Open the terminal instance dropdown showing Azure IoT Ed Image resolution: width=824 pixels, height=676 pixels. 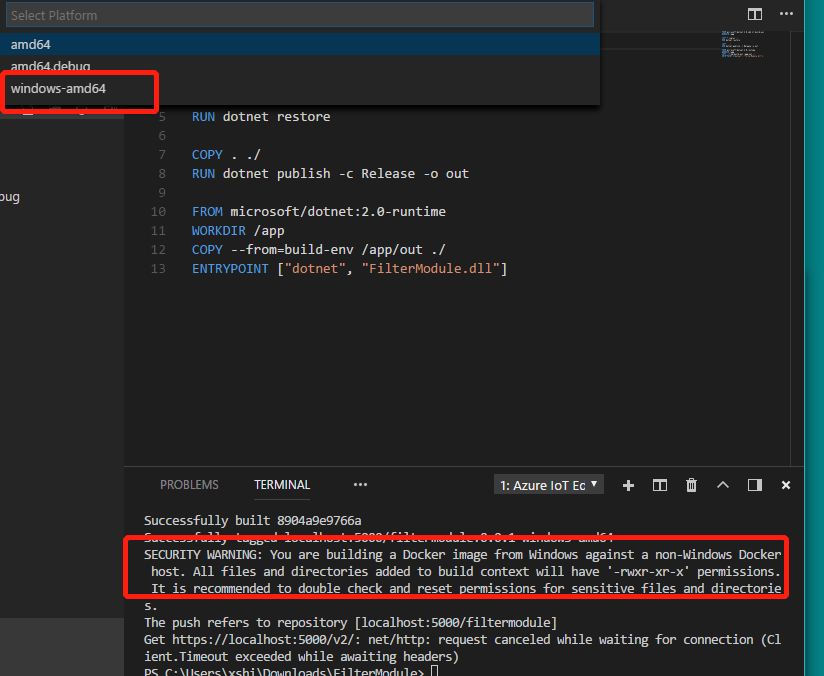pyautogui.click(x=548, y=485)
